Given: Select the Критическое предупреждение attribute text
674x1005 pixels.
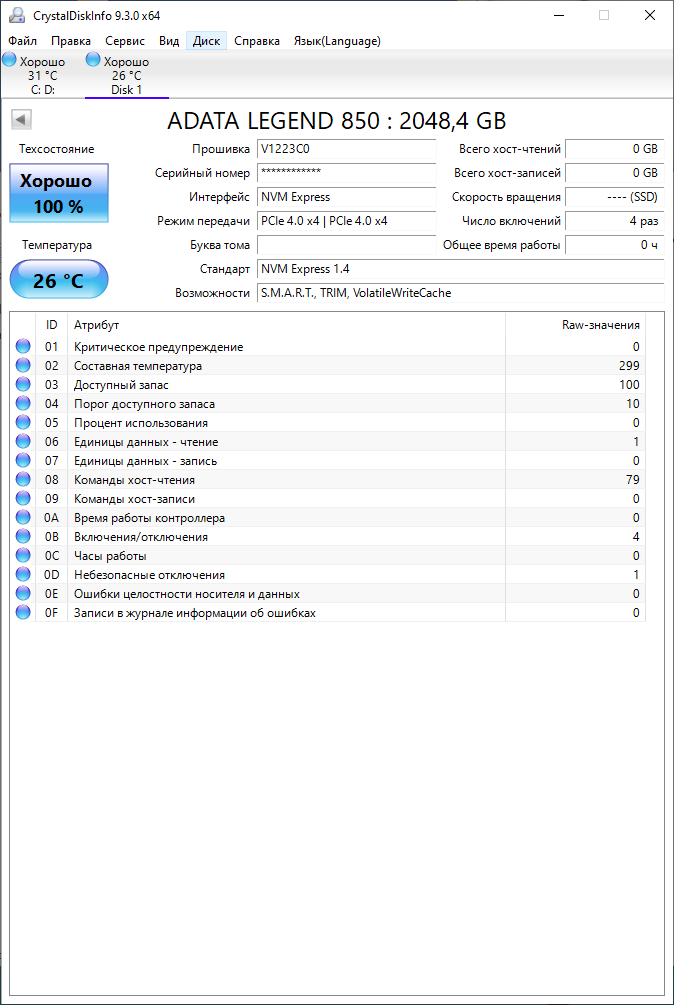Looking at the screenshot, I should point(158,347).
